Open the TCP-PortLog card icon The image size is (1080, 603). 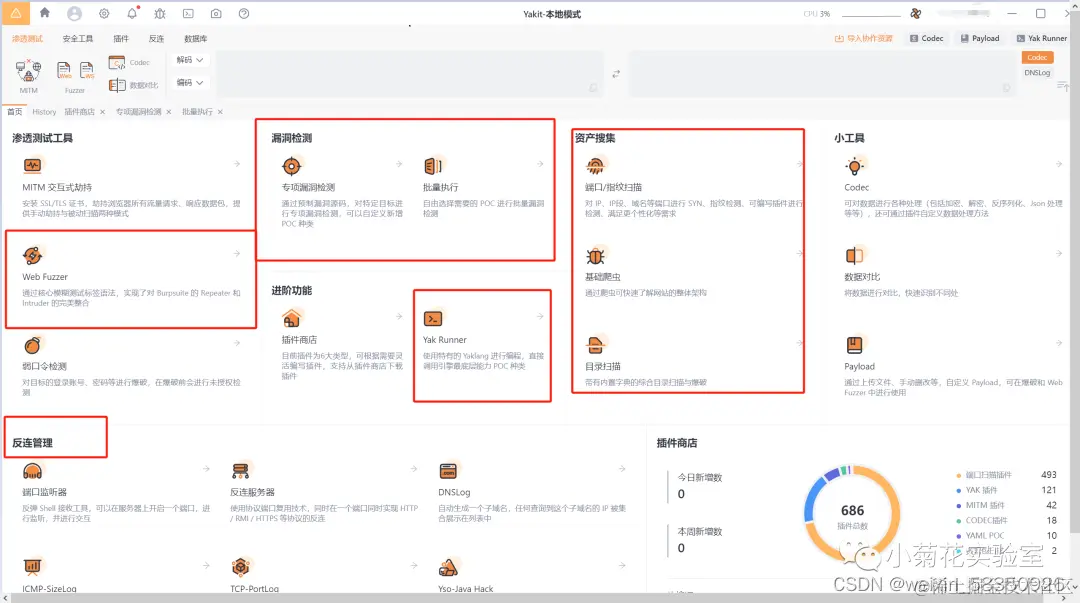(x=240, y=566)
